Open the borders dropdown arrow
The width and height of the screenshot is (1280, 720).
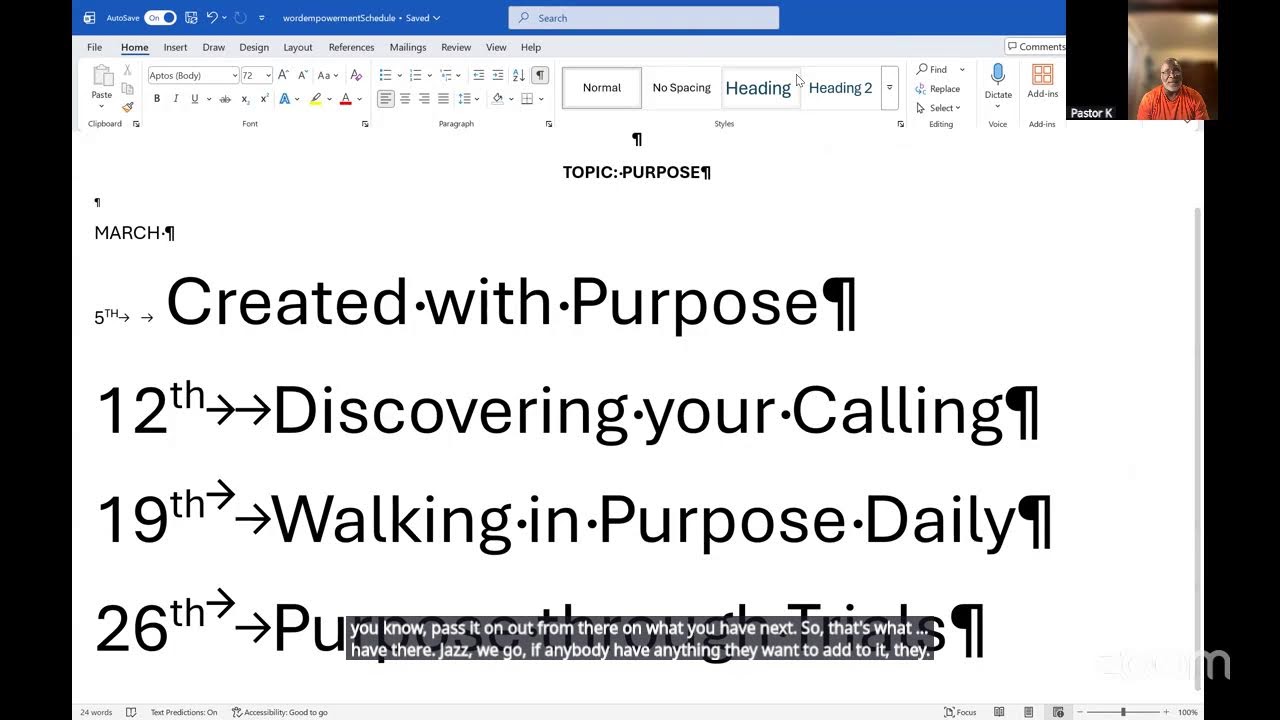[541, 99]
